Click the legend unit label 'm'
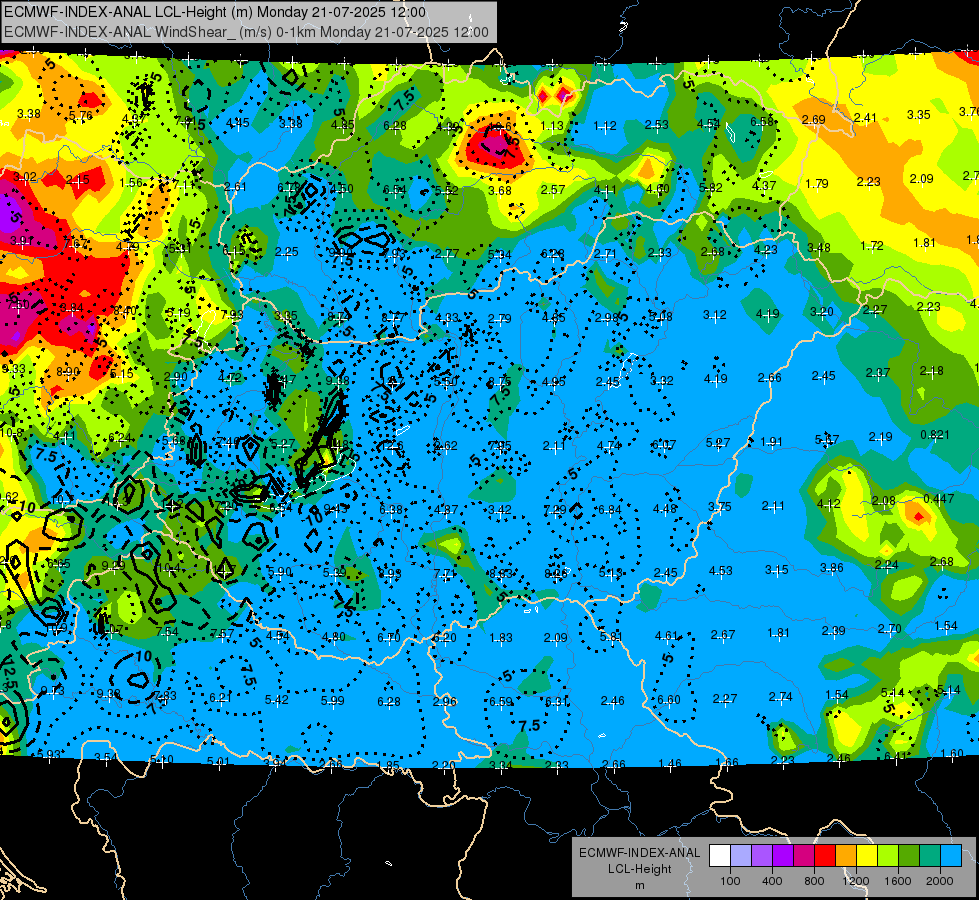The height and width of the screenshot is (900, 979). click(x=639, y=885)
